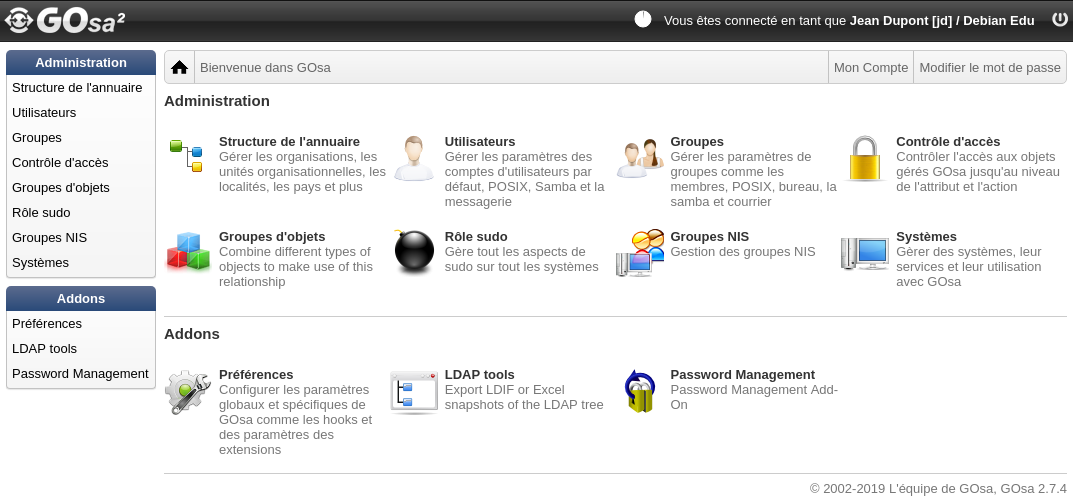Open the Structure de l'annuaire tree icon
This screenshot has width=1073, height=498.
[x=186, y=156]
